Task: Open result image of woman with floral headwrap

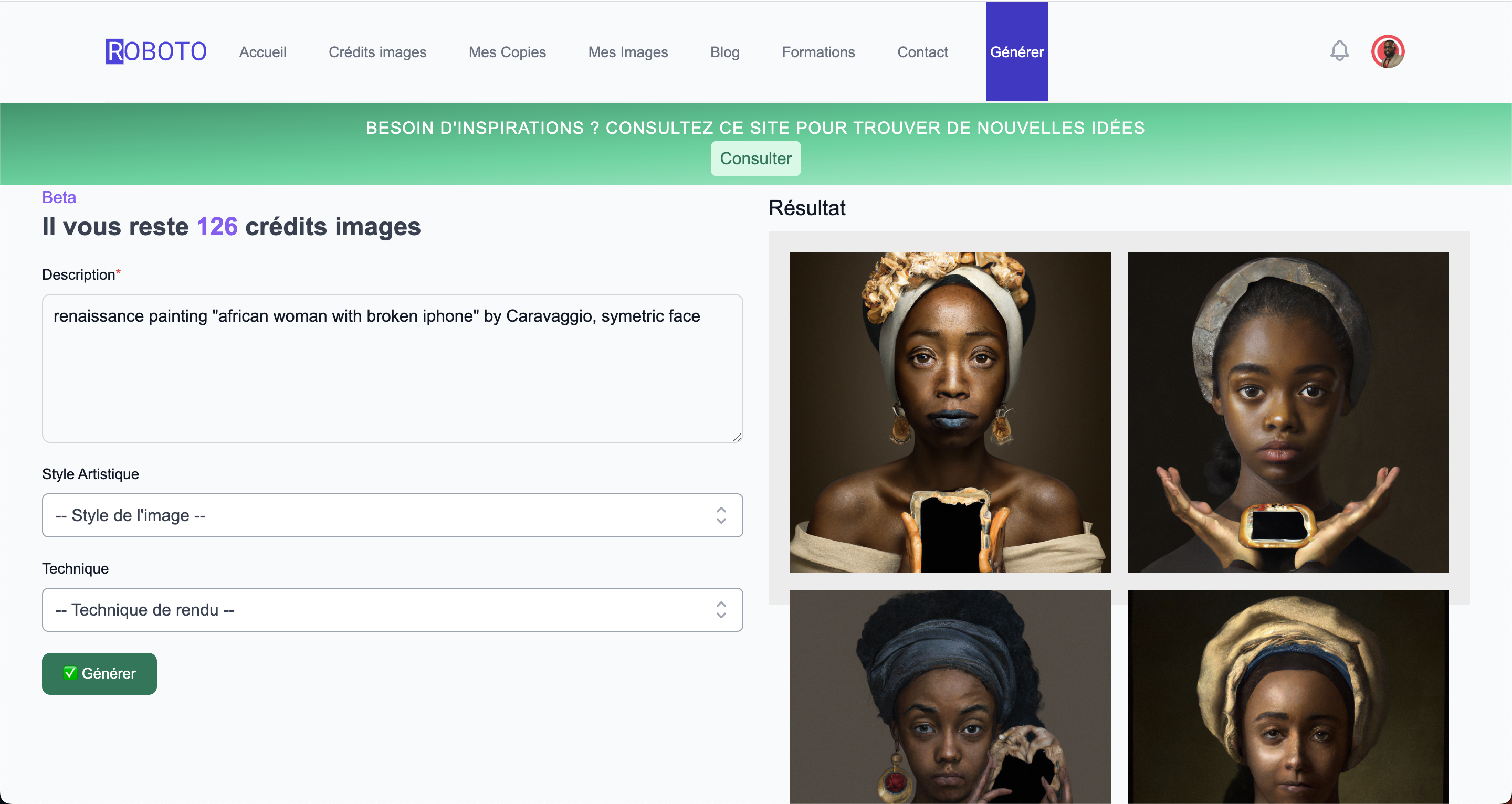Action: (950, 412)
